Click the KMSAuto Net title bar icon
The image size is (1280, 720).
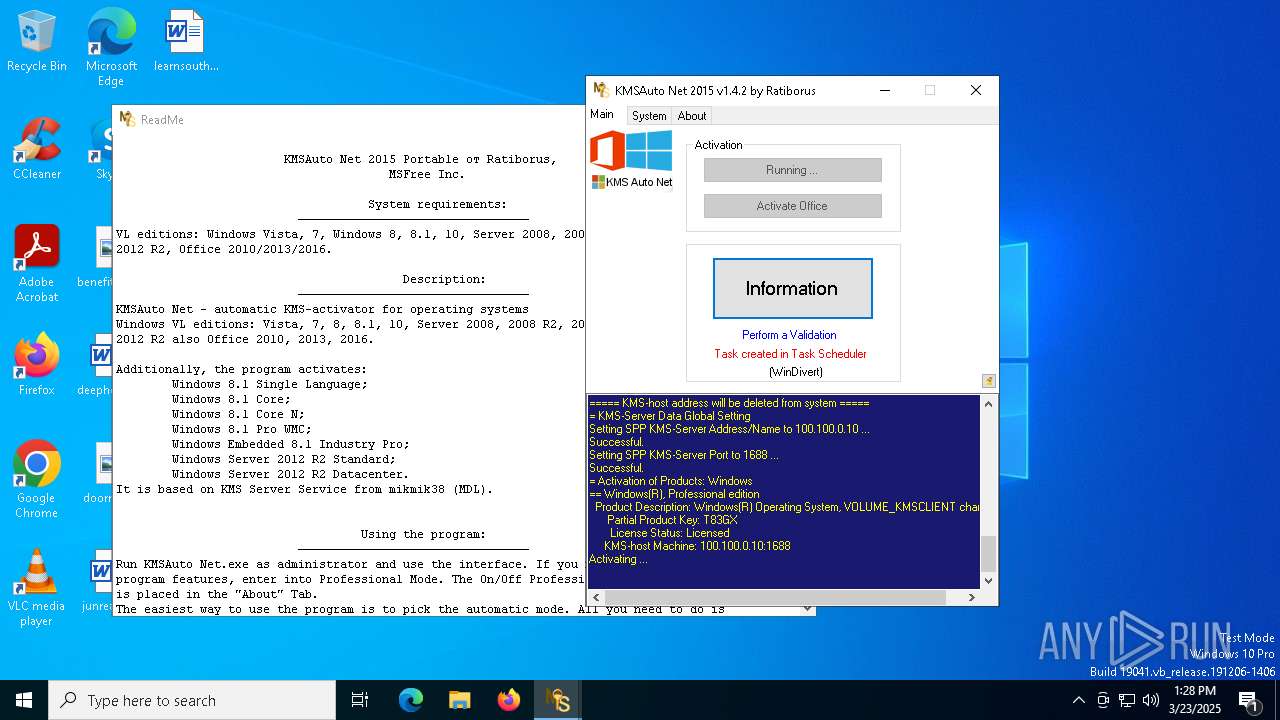click(601, 90)
